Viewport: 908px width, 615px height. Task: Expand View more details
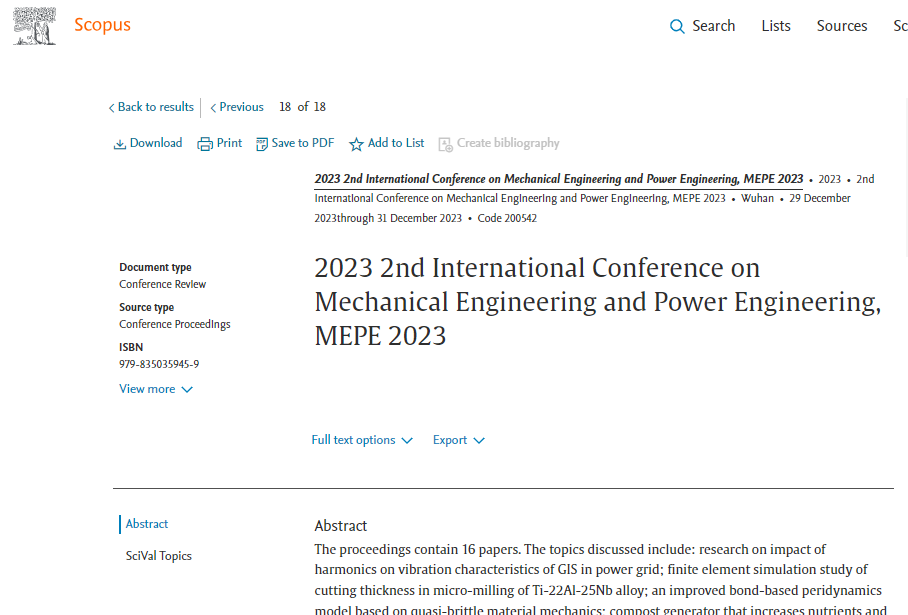pyautogui.click(x=156, y=389)
